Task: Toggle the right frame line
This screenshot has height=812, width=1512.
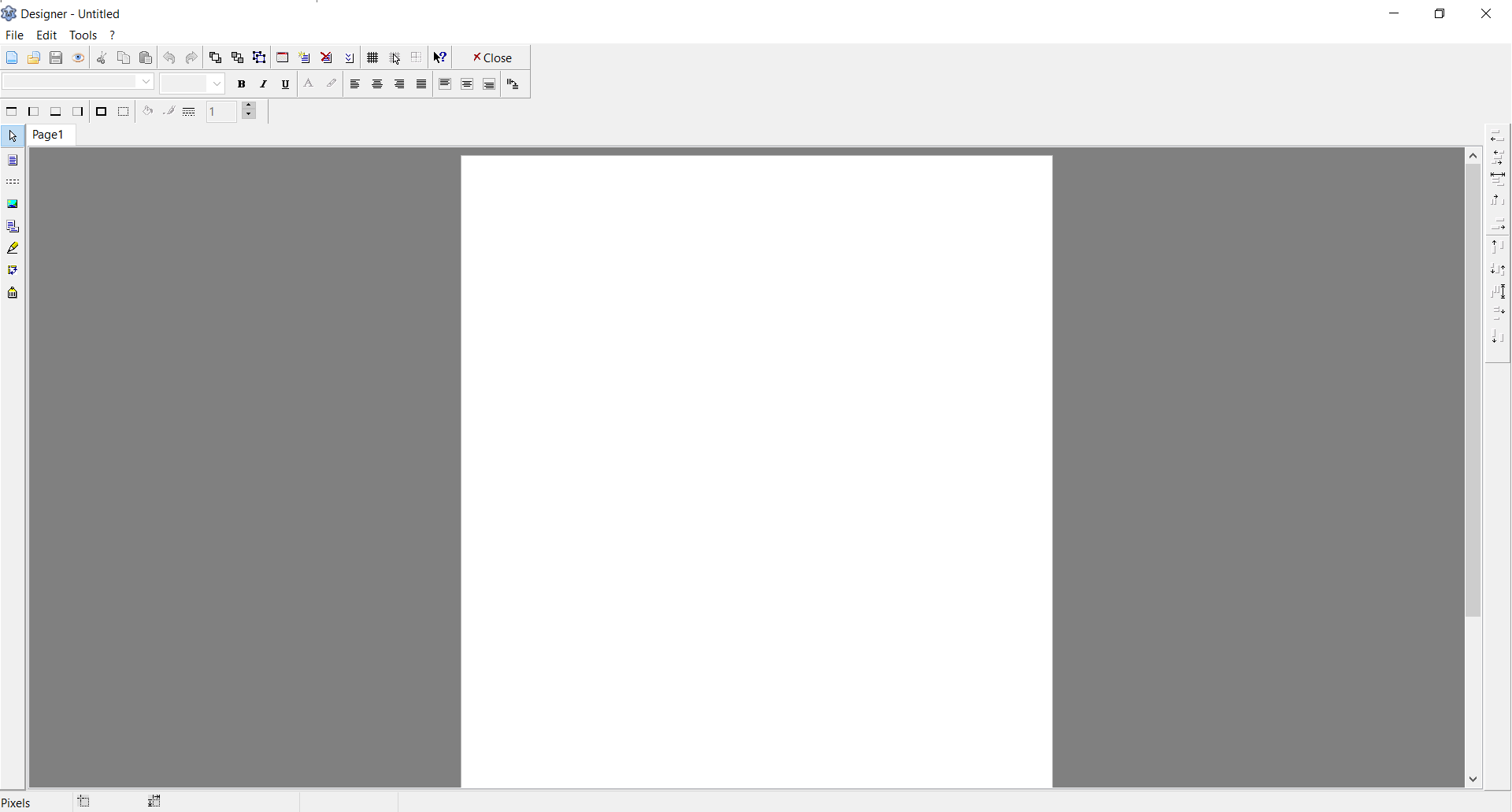Action: point(78,112)
